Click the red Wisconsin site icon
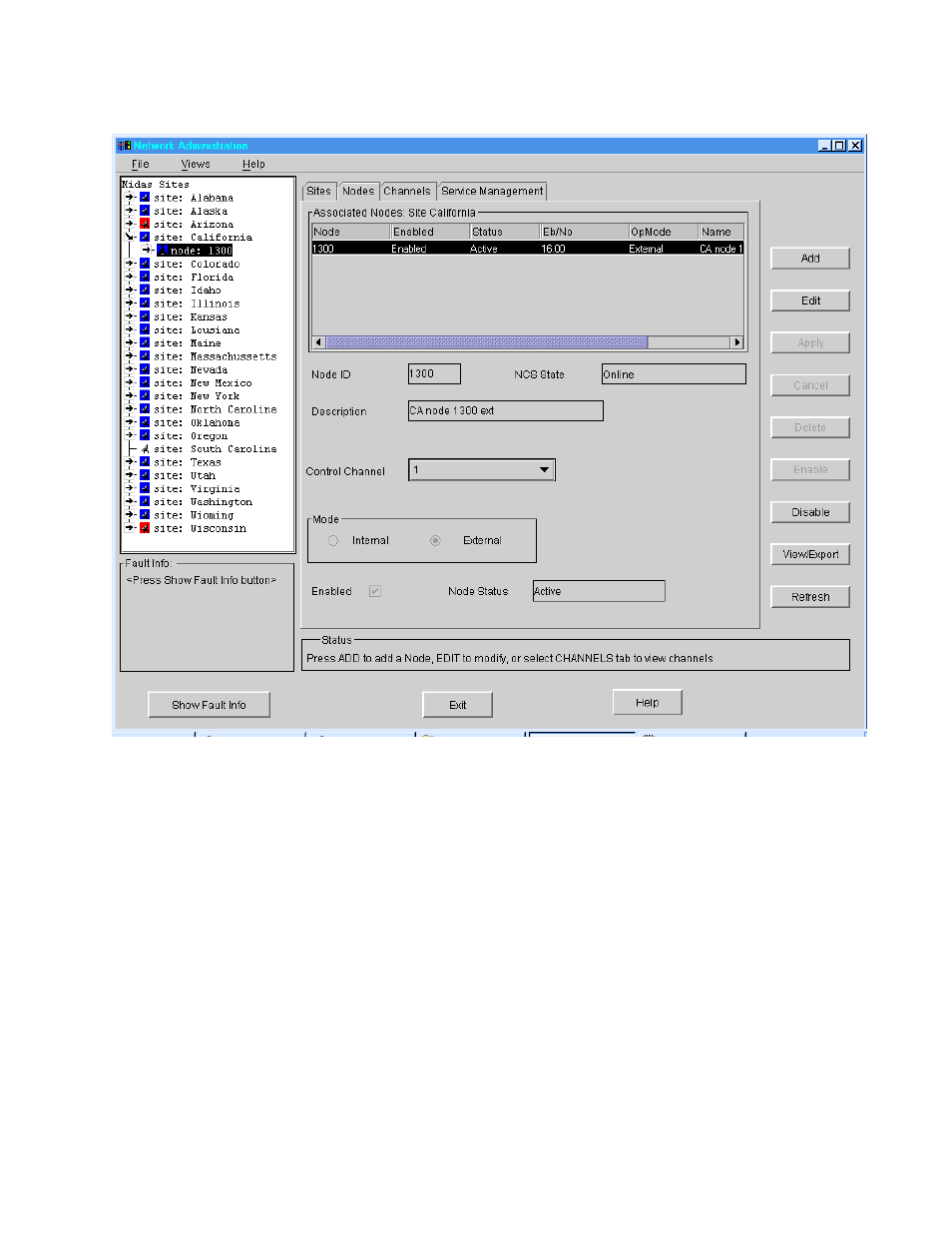Screen dimensions: 952x1233 point(145,528)
